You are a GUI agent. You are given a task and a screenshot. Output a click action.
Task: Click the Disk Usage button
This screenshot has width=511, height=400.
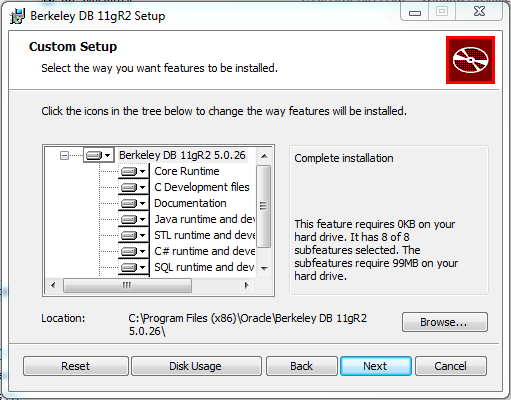[196, 366]
